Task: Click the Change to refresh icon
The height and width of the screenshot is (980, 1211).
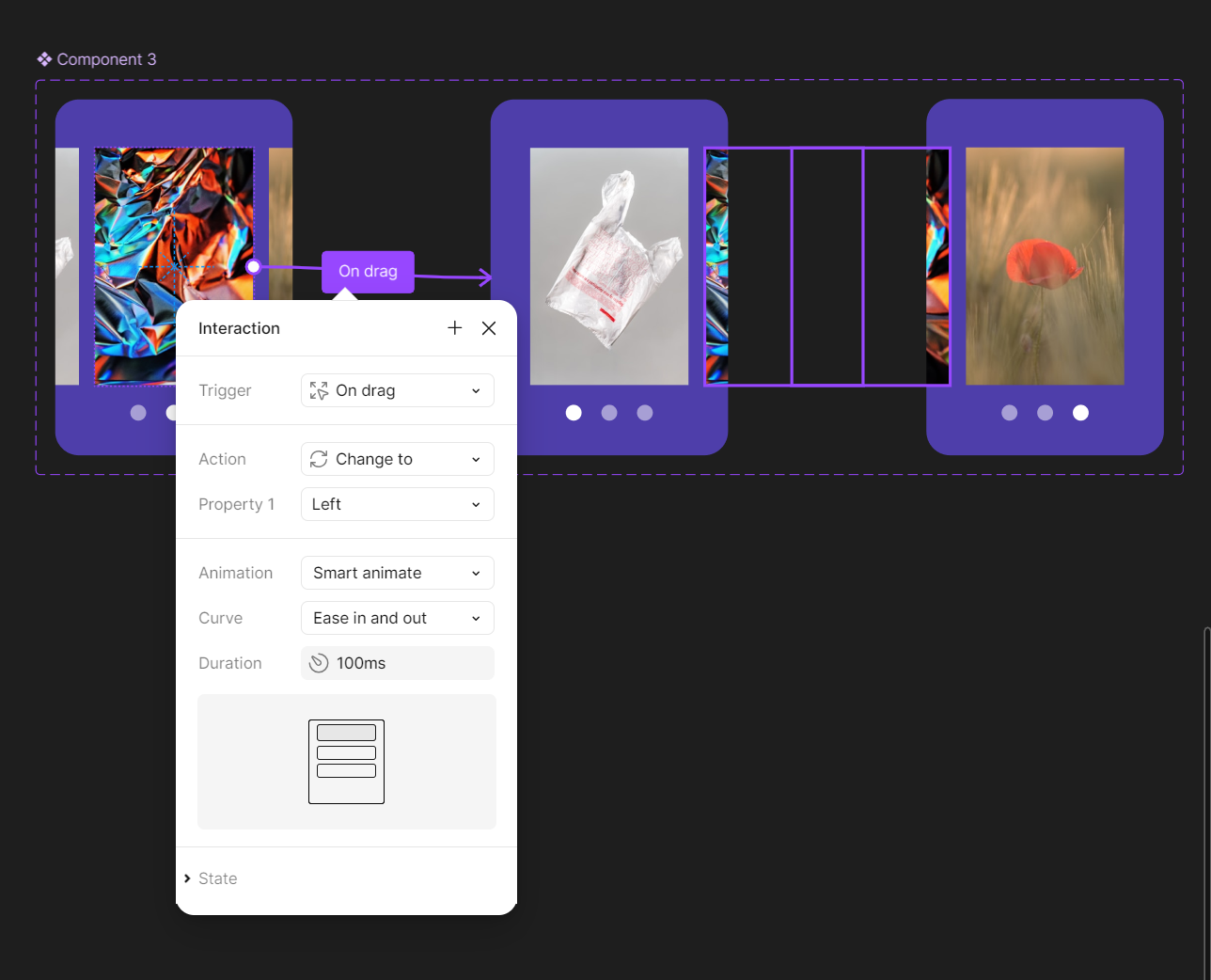Action: click(x=319, y=459)
